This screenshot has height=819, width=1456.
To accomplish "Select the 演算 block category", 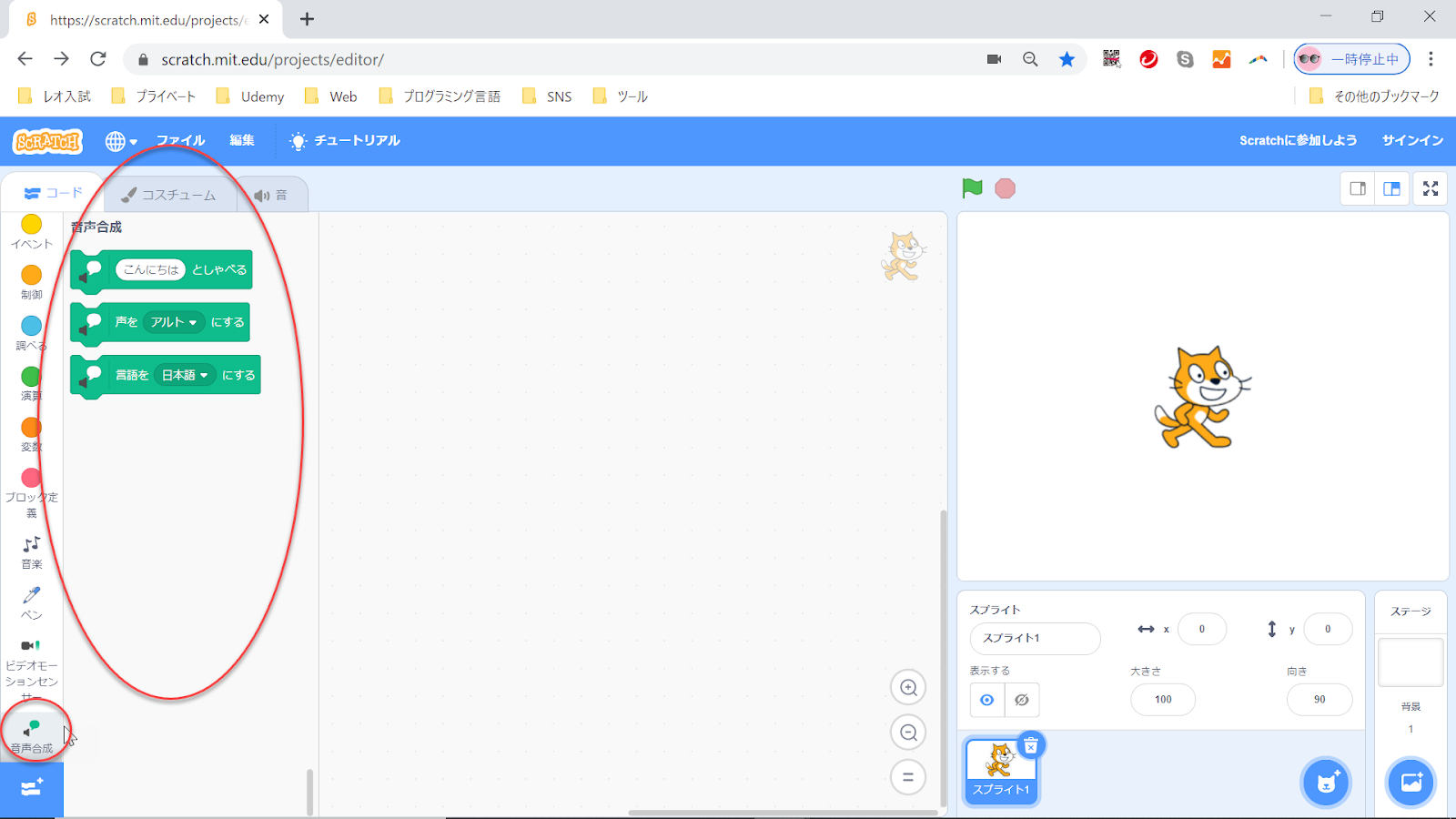I will 32,384.
